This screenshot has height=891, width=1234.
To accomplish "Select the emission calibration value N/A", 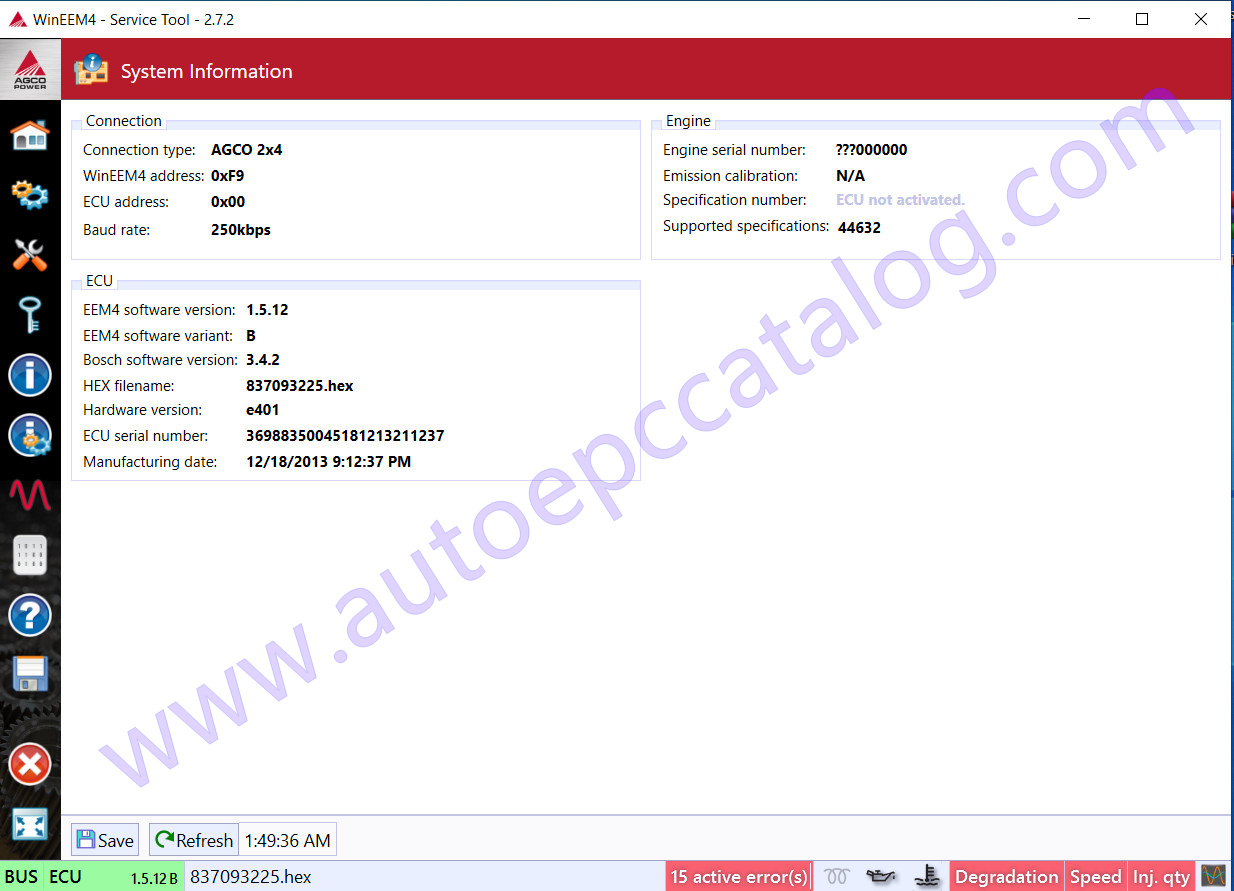I will 851,176.
